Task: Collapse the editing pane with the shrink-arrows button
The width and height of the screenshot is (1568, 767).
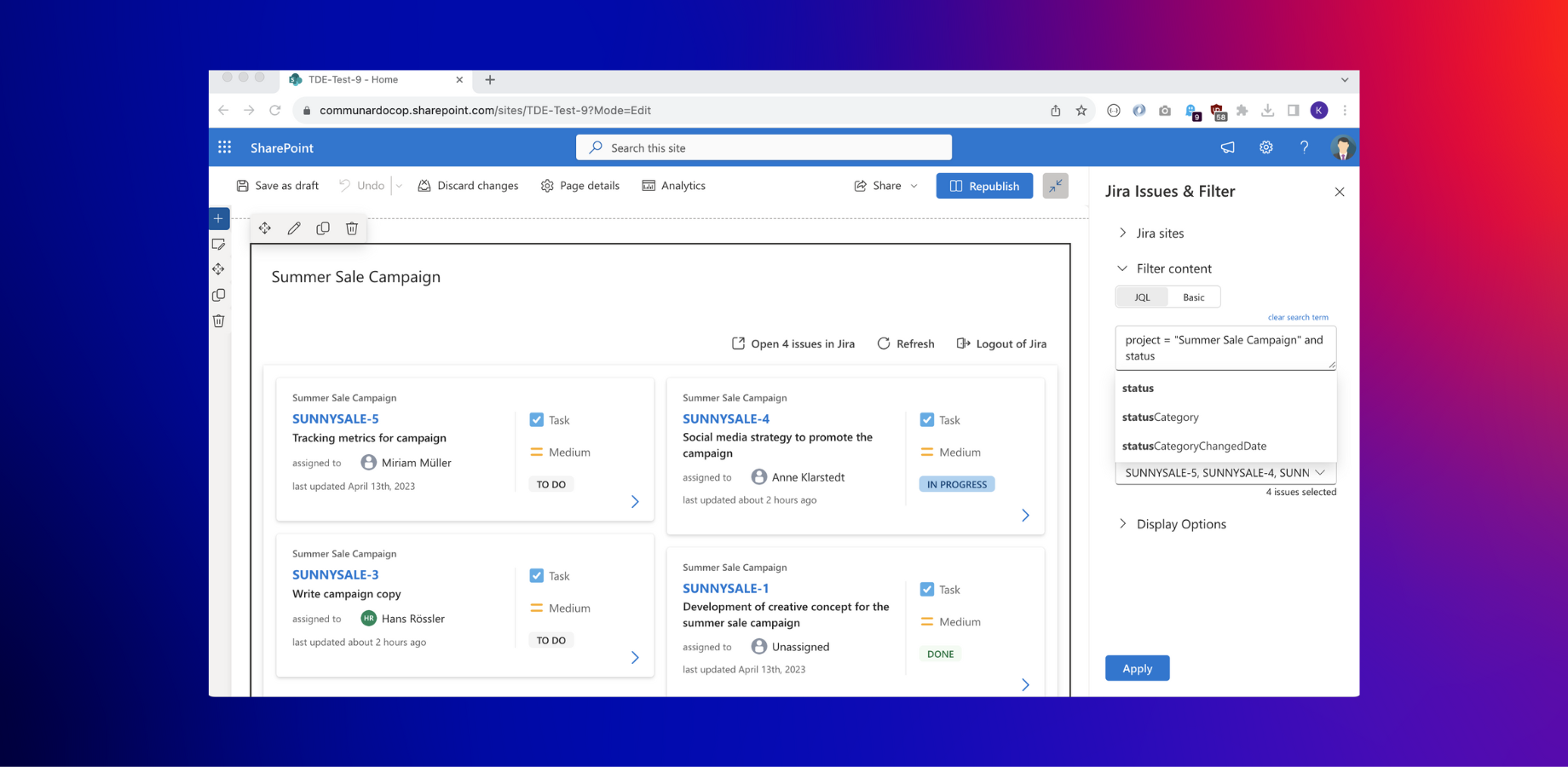Action: [x=1055, y=186]
